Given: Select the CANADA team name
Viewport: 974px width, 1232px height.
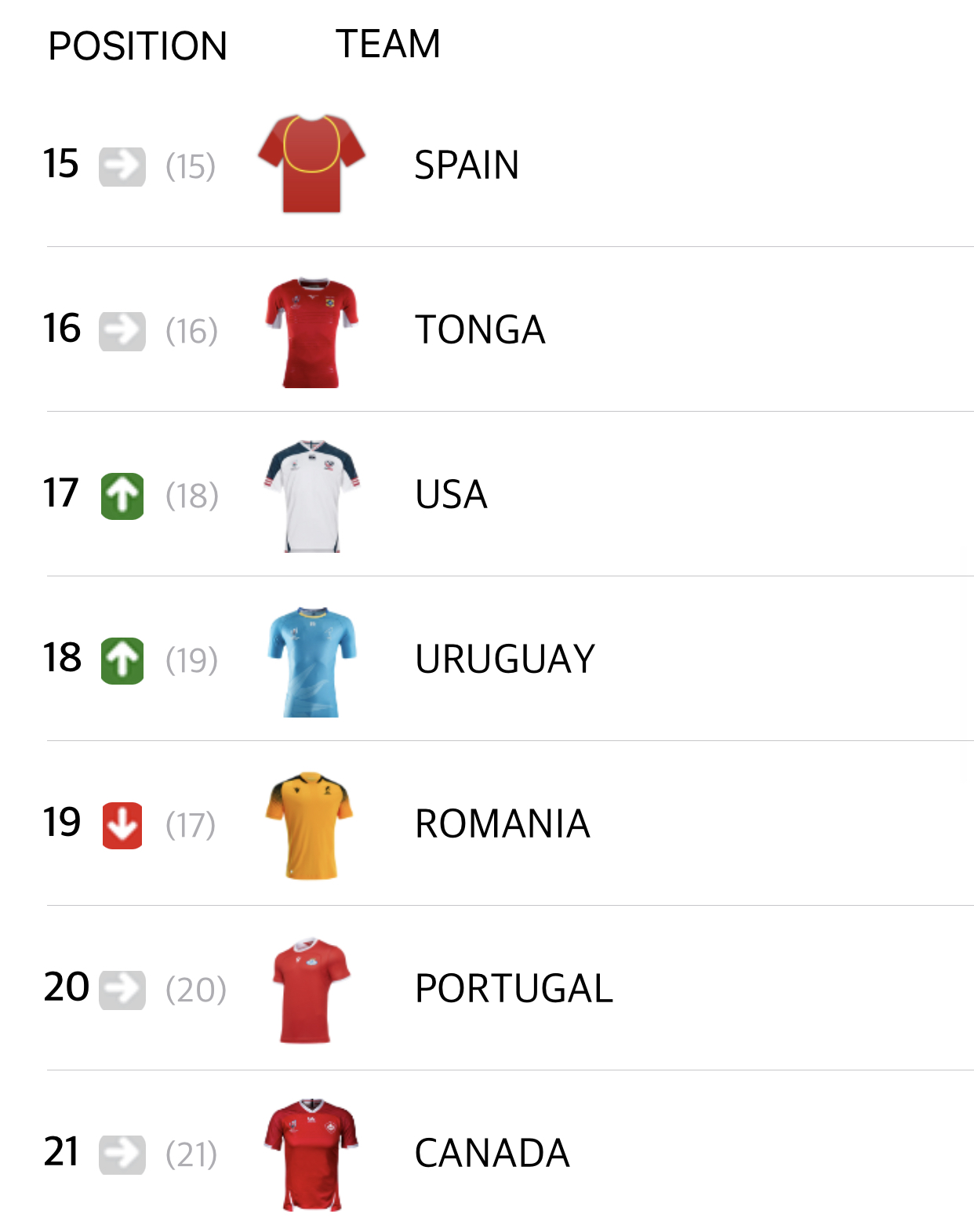Looking at the screenshot, I should [x=492, y=1154].
